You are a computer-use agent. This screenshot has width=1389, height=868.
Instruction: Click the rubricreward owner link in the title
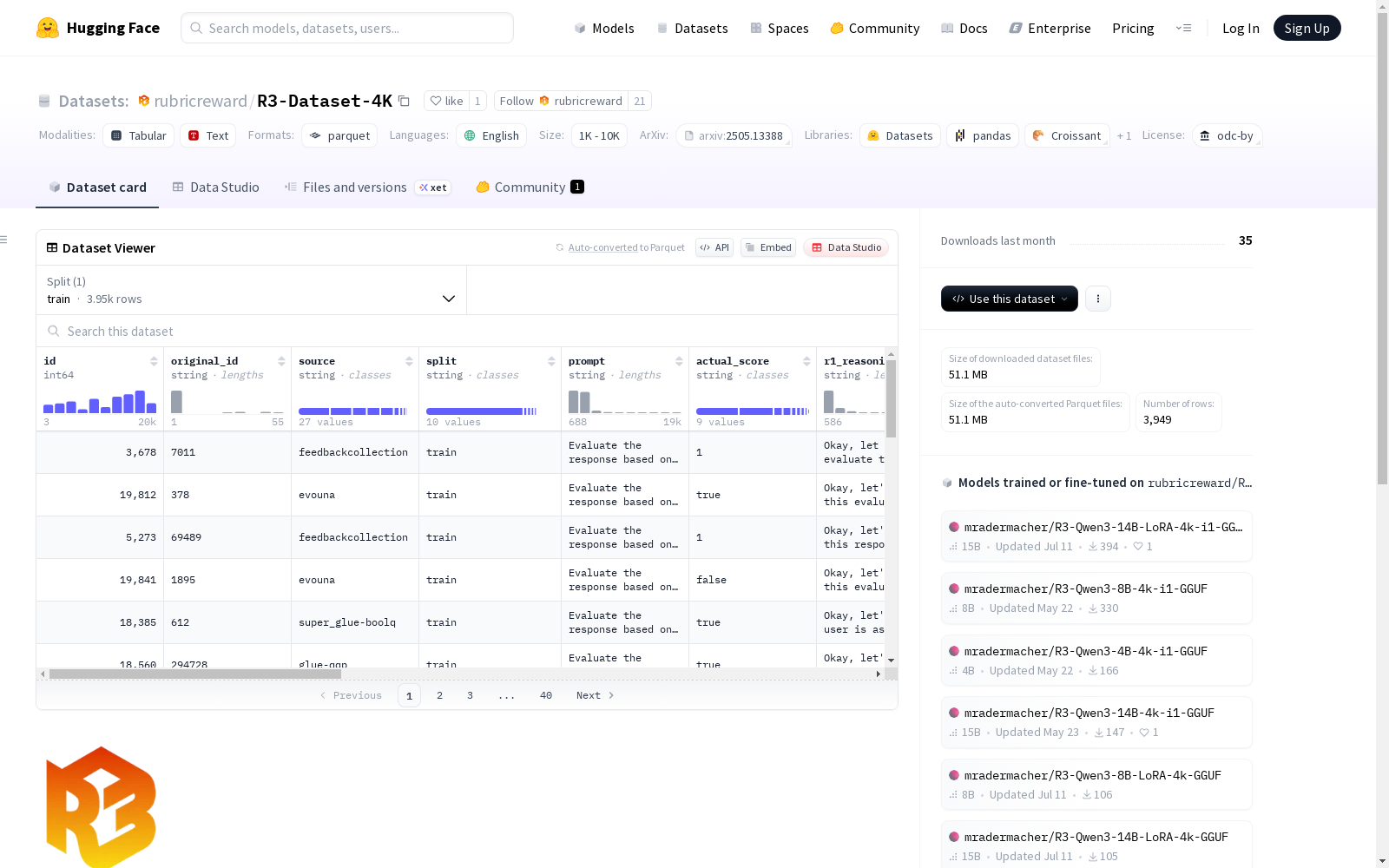point(201,101)
